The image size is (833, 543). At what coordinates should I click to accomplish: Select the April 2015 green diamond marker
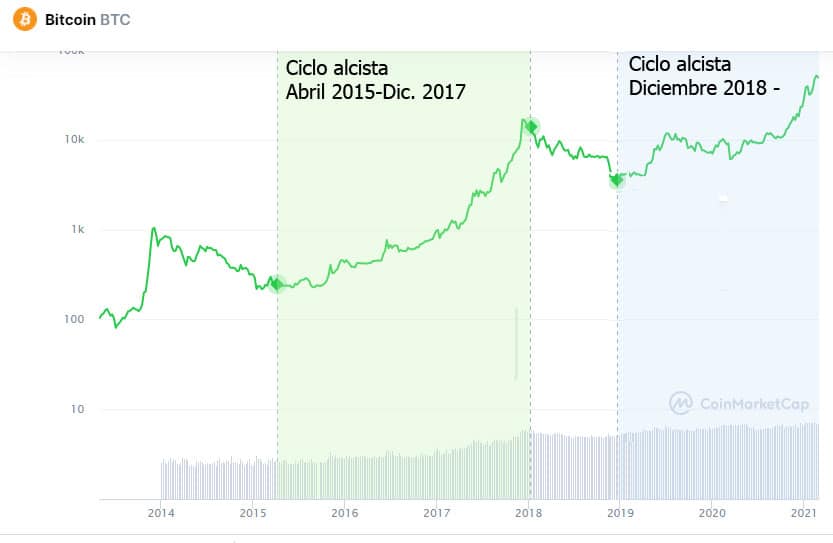pyautogui.click(x=277, y=284)
